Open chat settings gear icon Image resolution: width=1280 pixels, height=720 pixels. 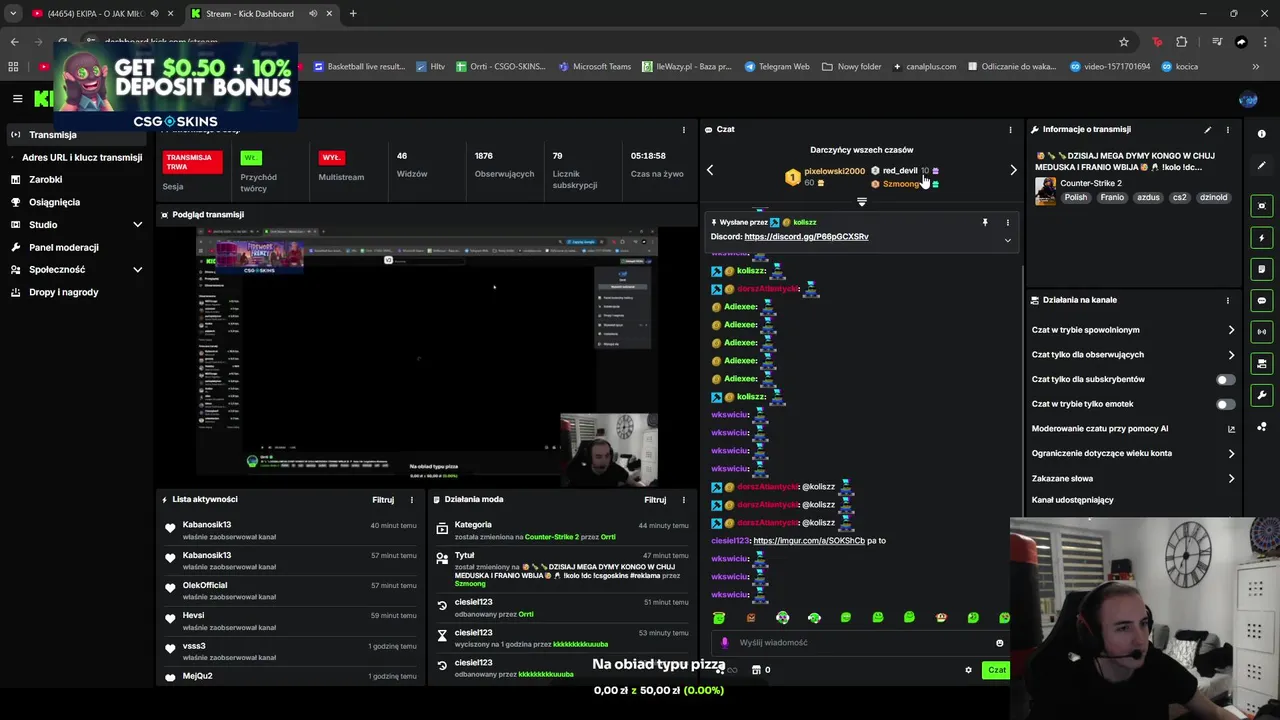point(968,670)
